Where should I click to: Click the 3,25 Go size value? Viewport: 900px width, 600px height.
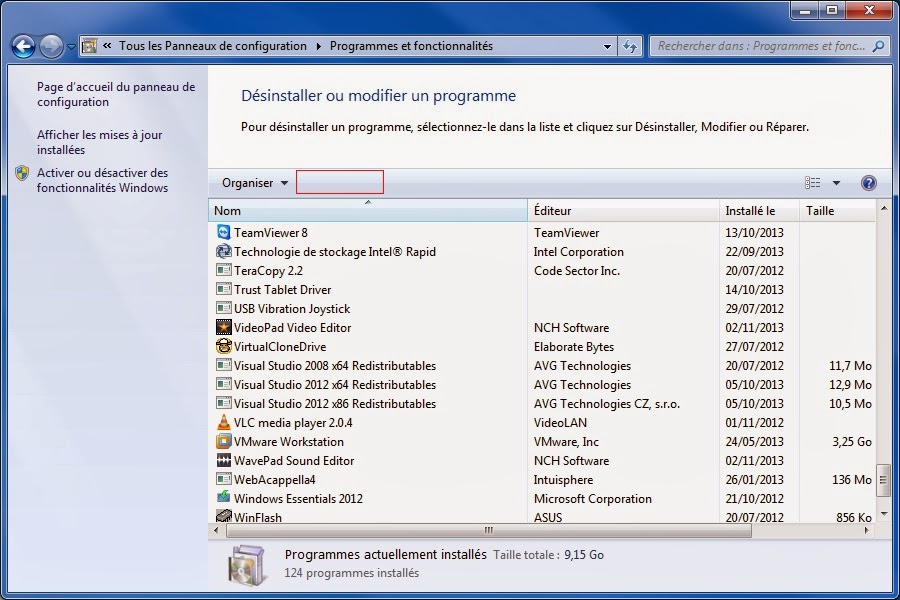[852, 442]
